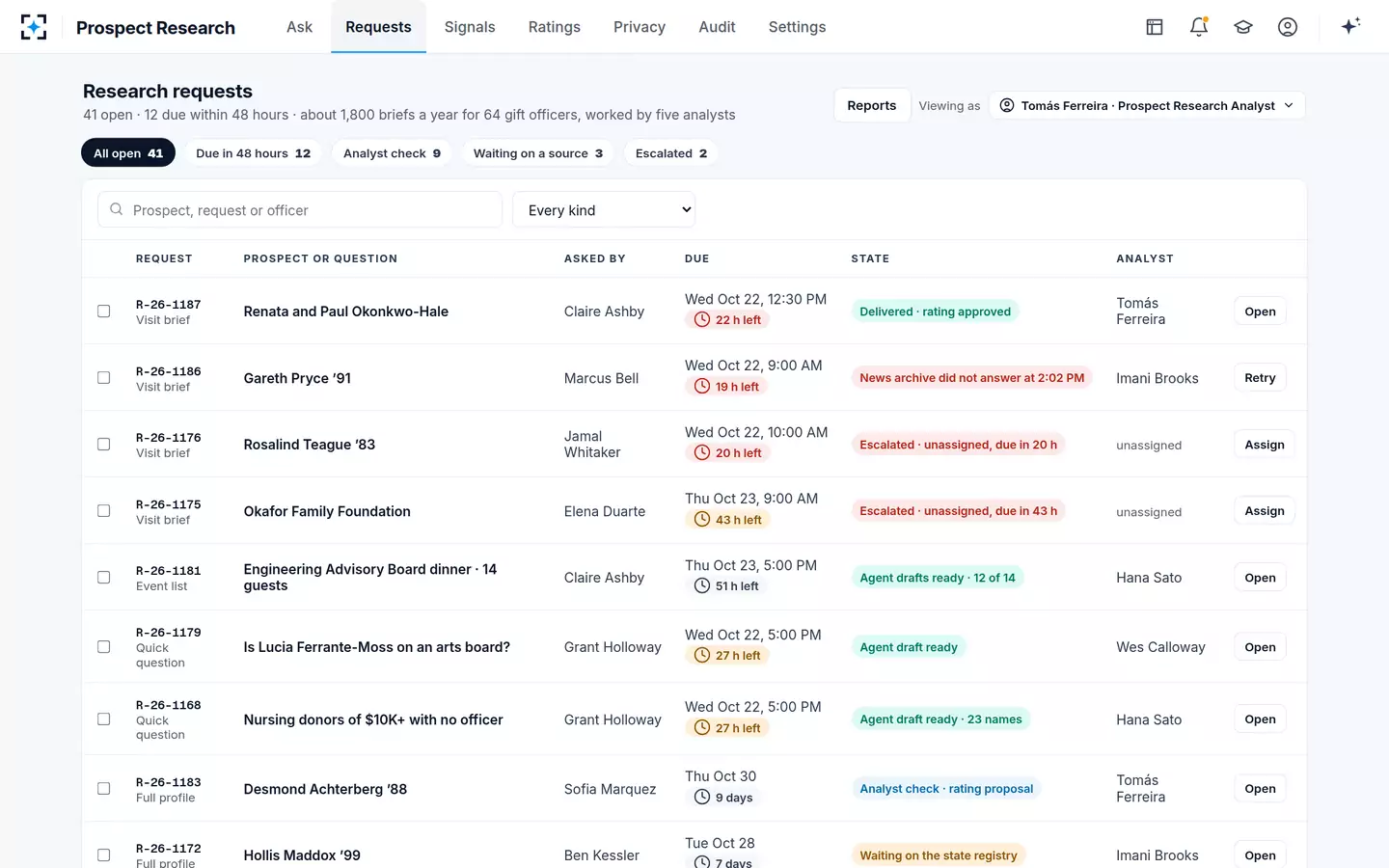Click the 'Analyst check · rating proposal' status

[946, 789]
